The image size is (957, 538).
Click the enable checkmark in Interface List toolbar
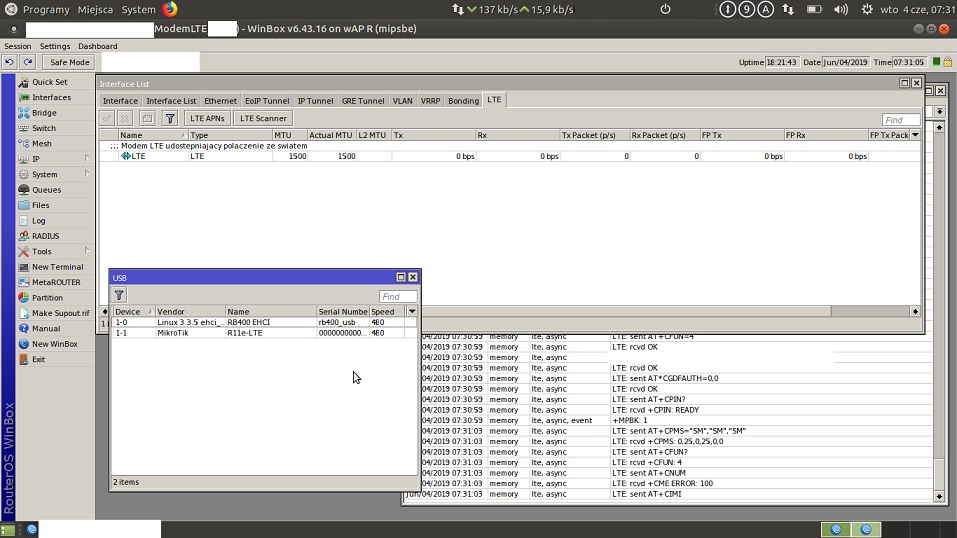[107, 118]
